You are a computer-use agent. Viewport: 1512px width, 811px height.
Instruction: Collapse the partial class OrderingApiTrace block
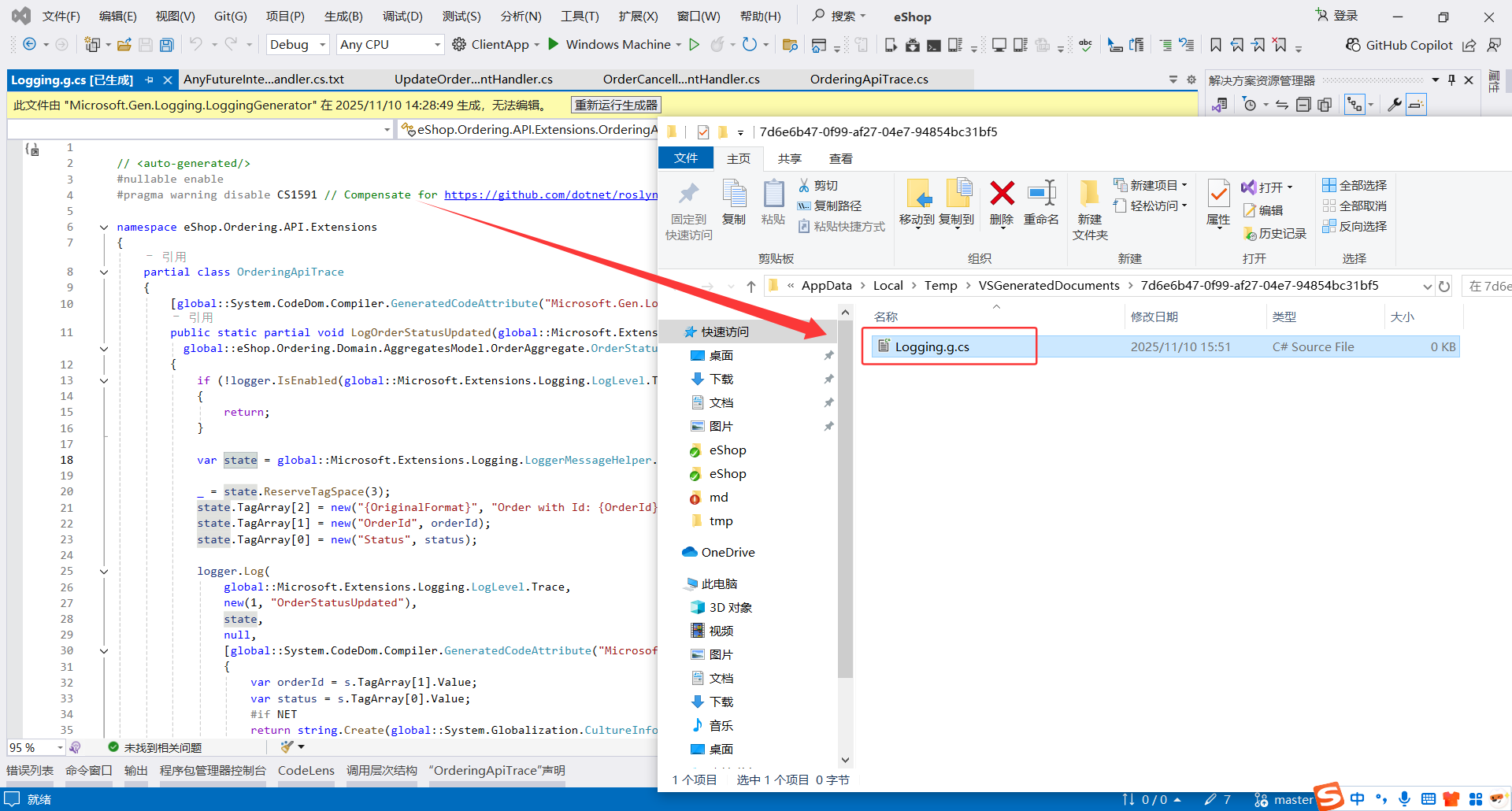pos(104,272)
